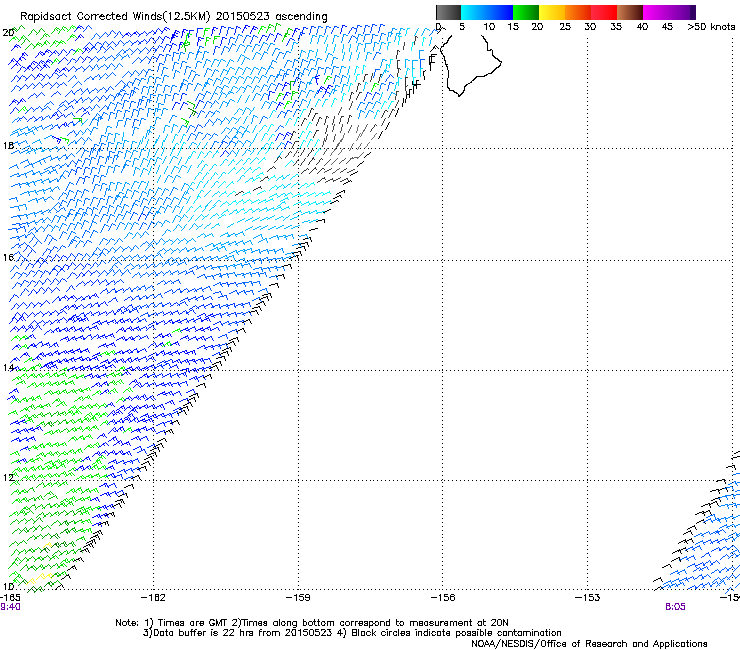This screenshot has height=650, width=740.
Task: Click the blue 10-15 knots legend swatch
Action: point(500,12)
